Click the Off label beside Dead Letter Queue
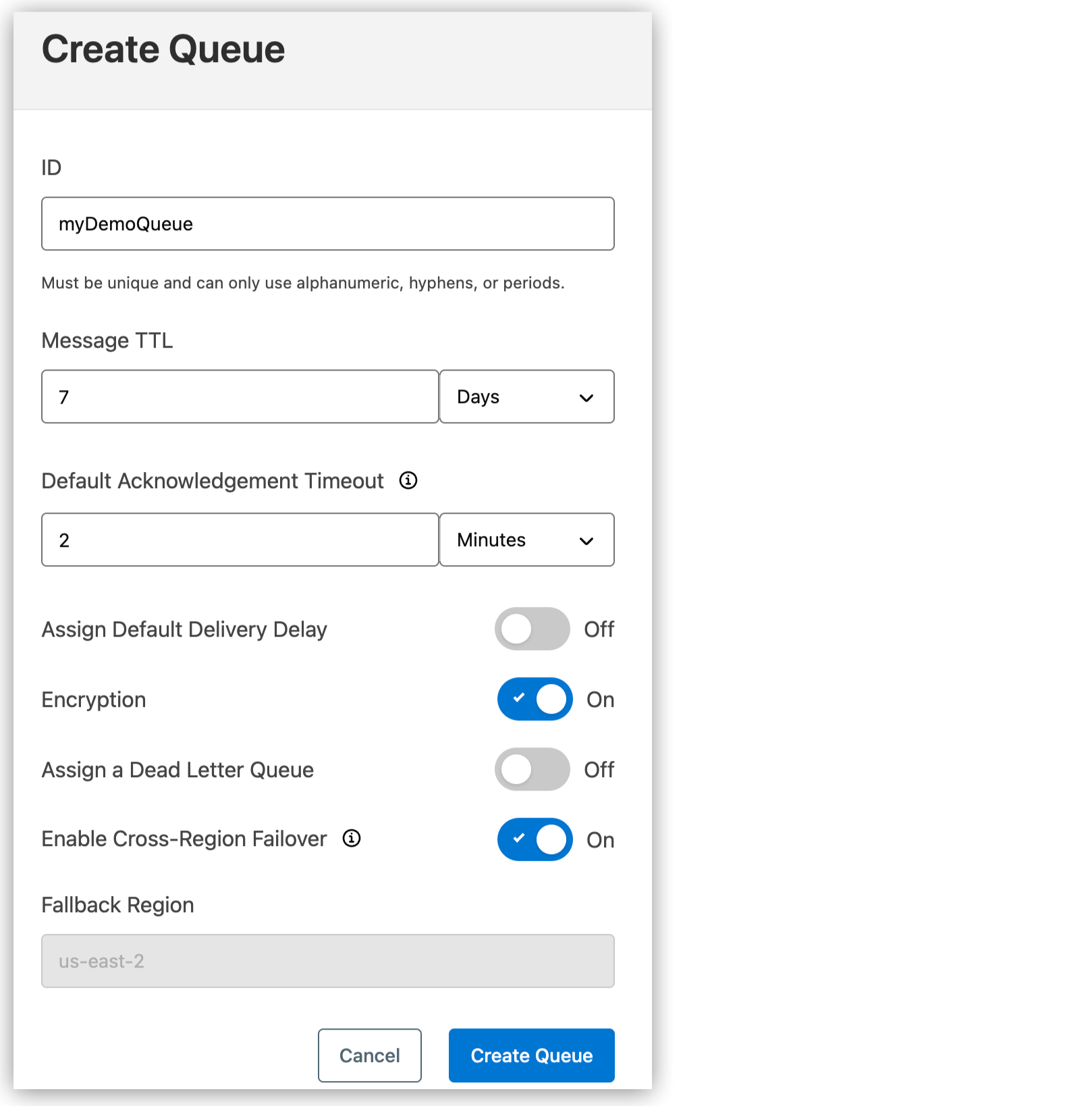Viewport: 1092px width, 1106px height. pos(599,769)
